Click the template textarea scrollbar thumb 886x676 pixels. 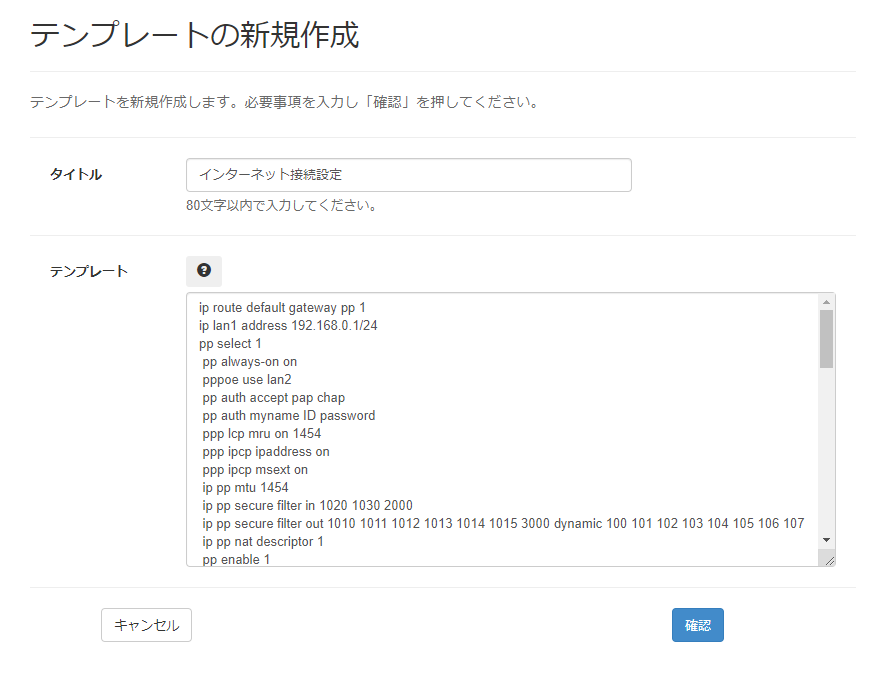(x=826, y=339)
